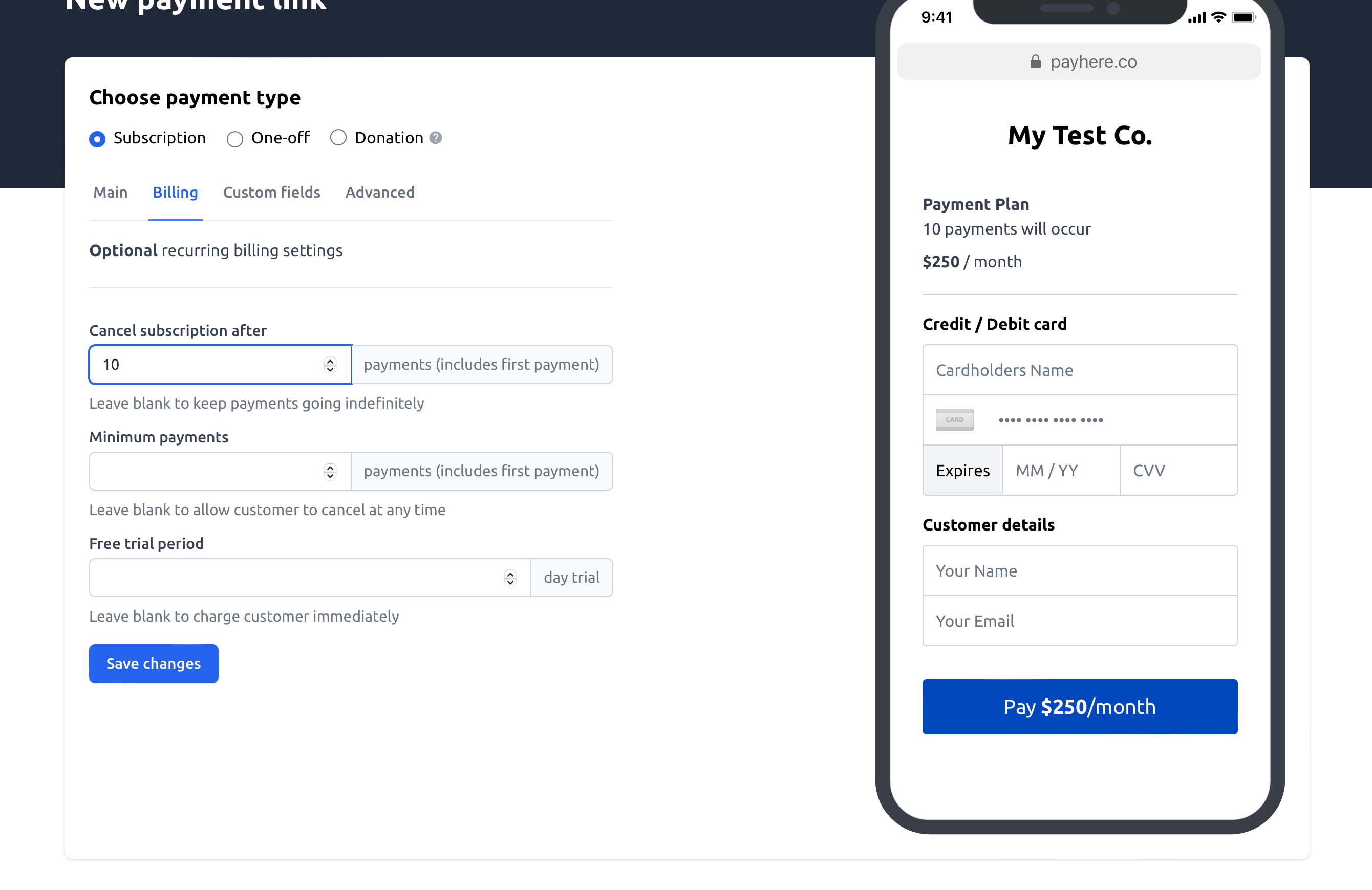Screen dimensions: 1372x890
Task: Click the Your Email field in preview
Action: 1080,621
